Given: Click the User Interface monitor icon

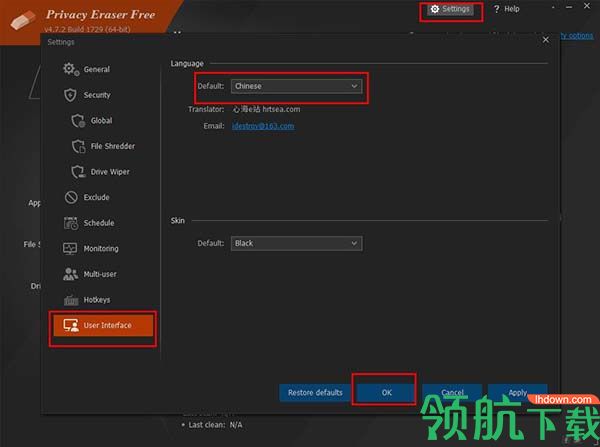Looking at the screenshot, I should click(71, 325).
